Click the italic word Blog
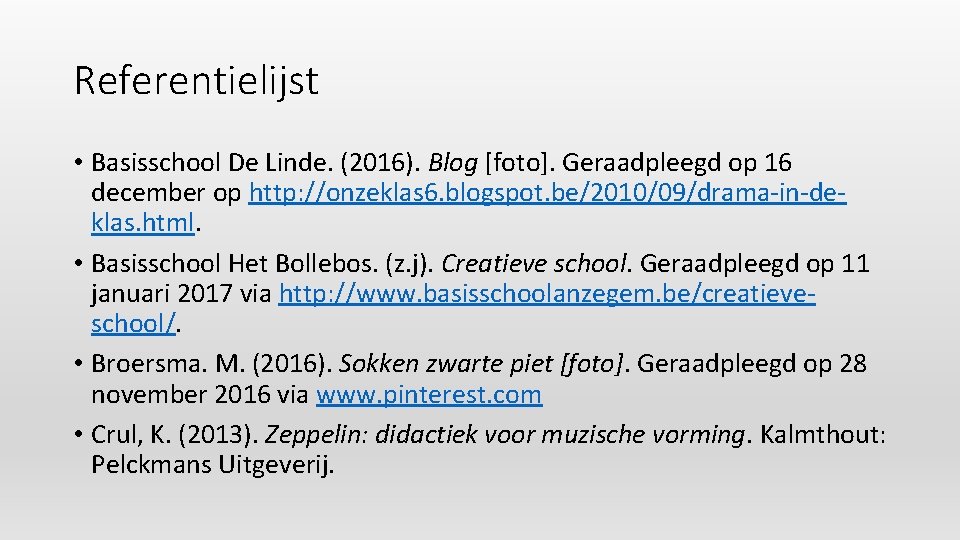This screenshot has width=960, height=540. pyautogui.click(x=453, y=162)
